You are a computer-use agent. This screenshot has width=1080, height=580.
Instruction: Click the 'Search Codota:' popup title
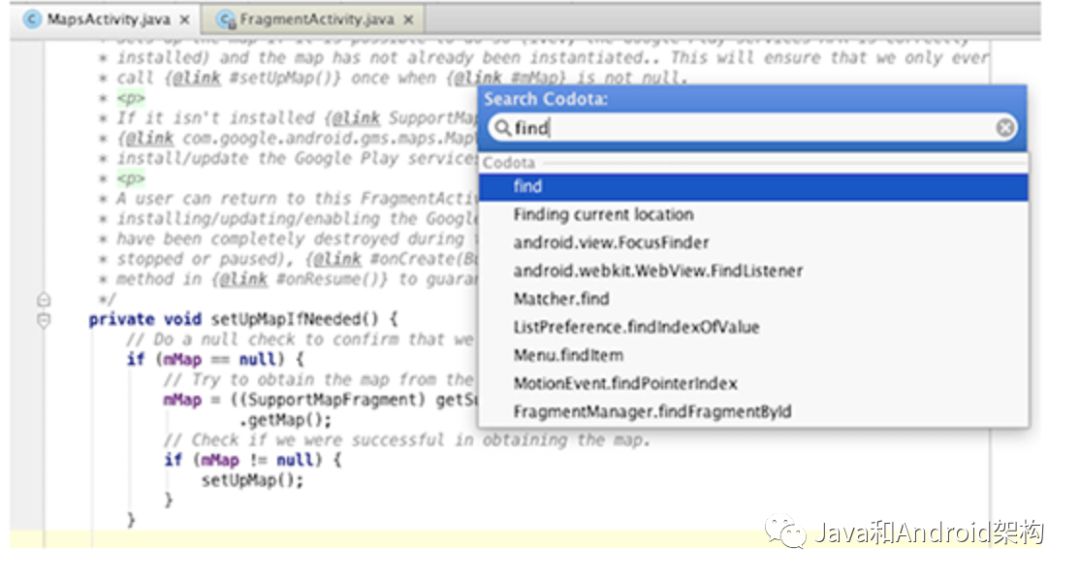click(x=546, y=99)
